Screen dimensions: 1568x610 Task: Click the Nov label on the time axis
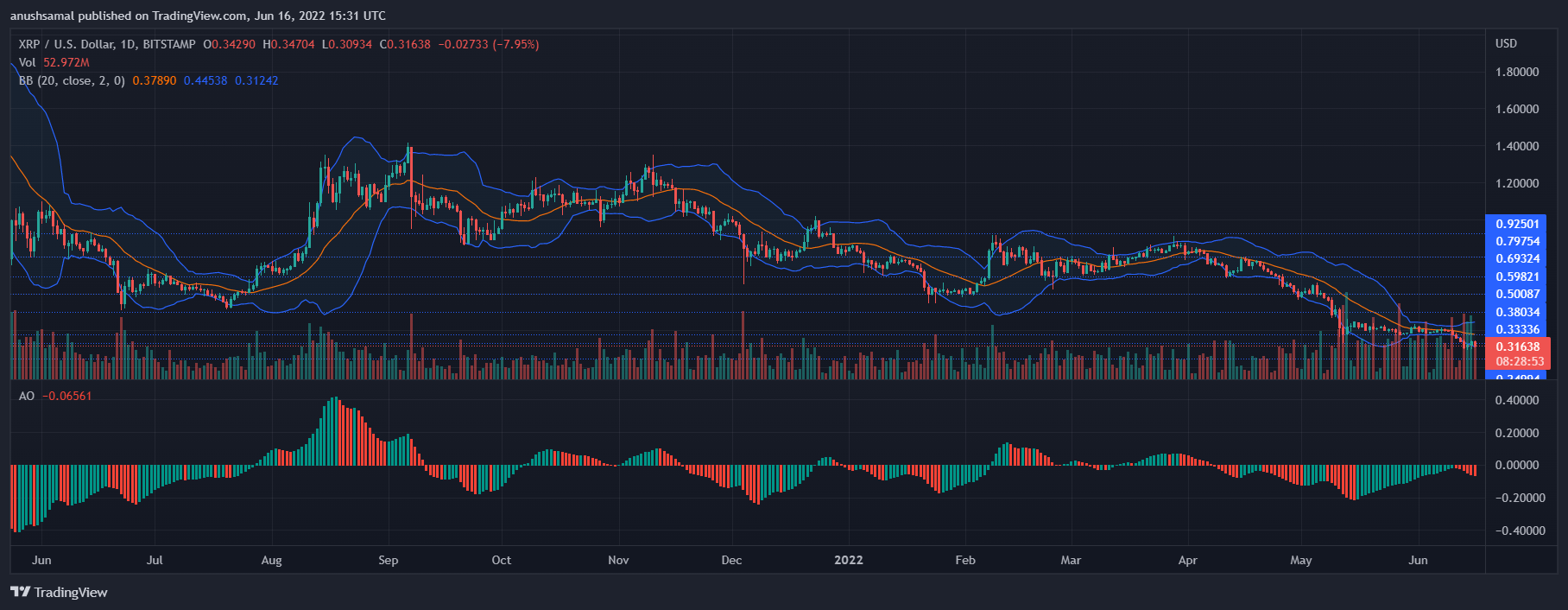click(x=618, y=560)
